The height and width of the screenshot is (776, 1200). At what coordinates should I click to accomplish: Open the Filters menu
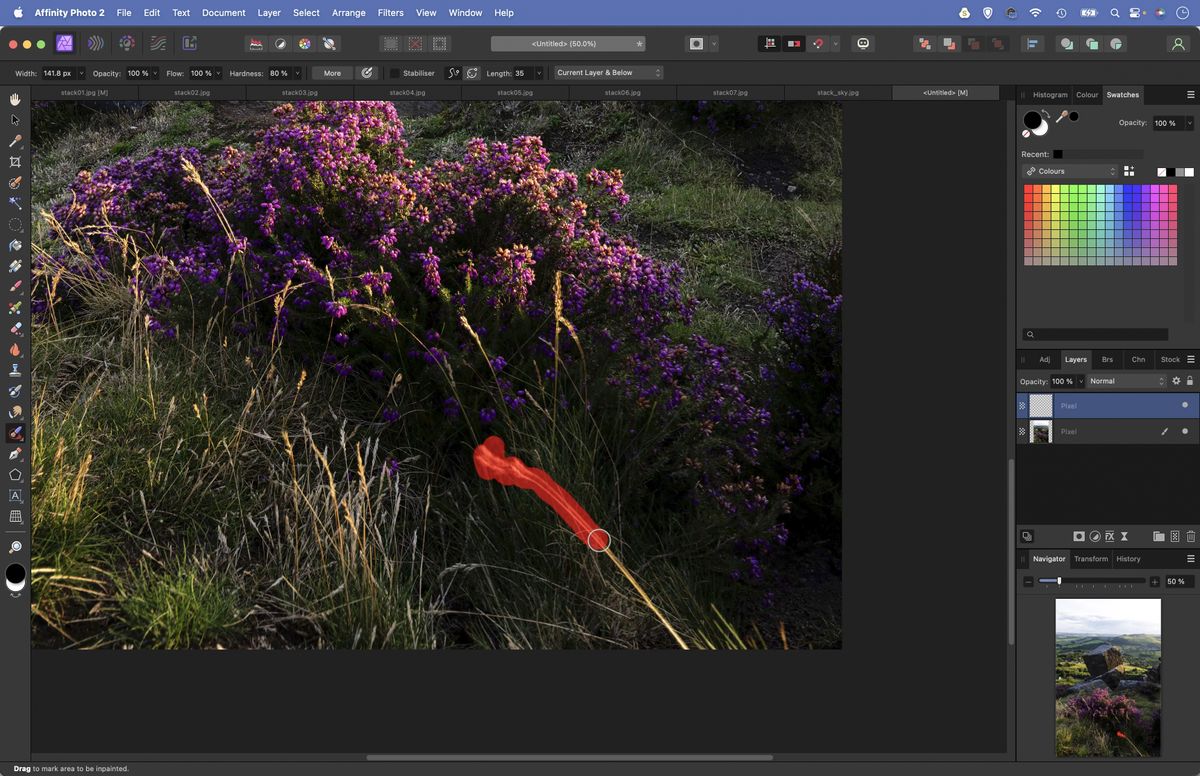[390, 13]
